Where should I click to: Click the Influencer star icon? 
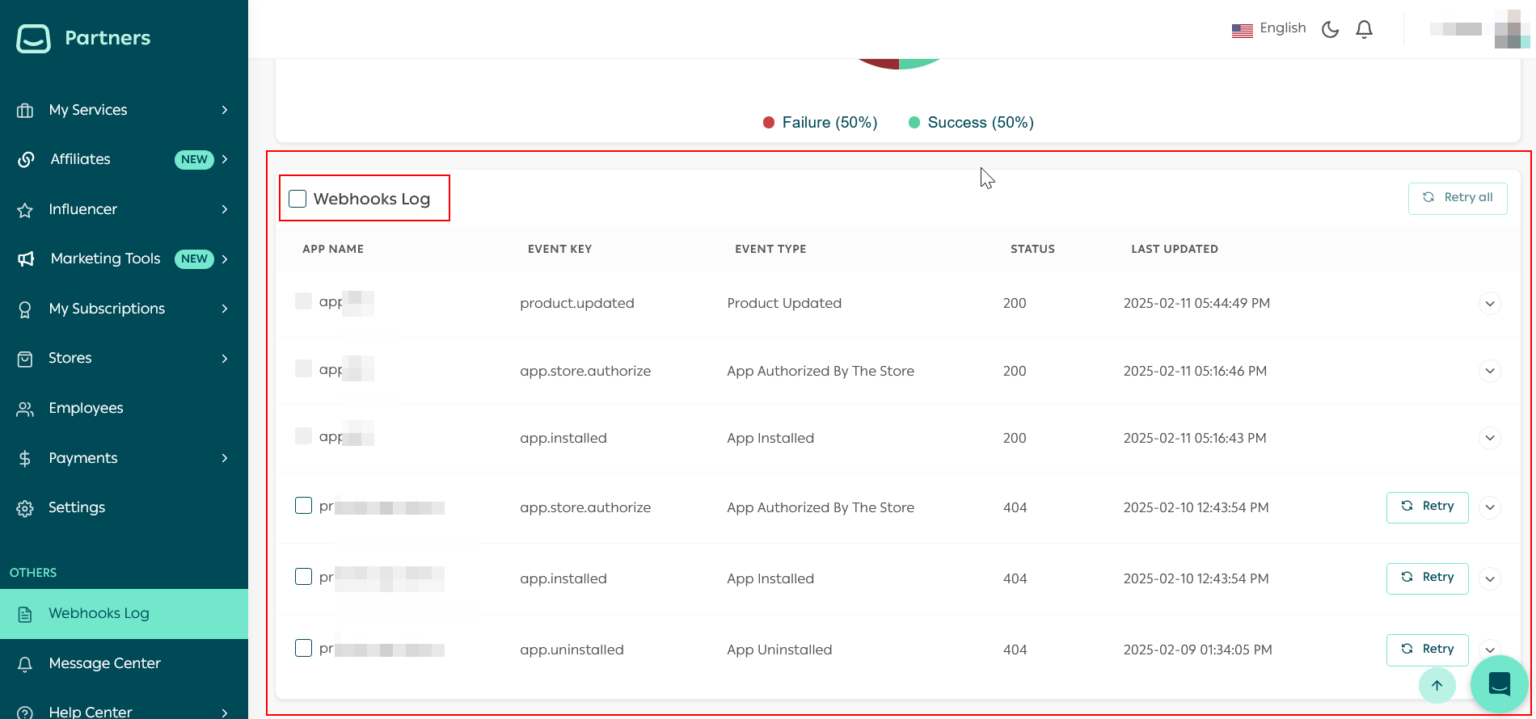25,210
